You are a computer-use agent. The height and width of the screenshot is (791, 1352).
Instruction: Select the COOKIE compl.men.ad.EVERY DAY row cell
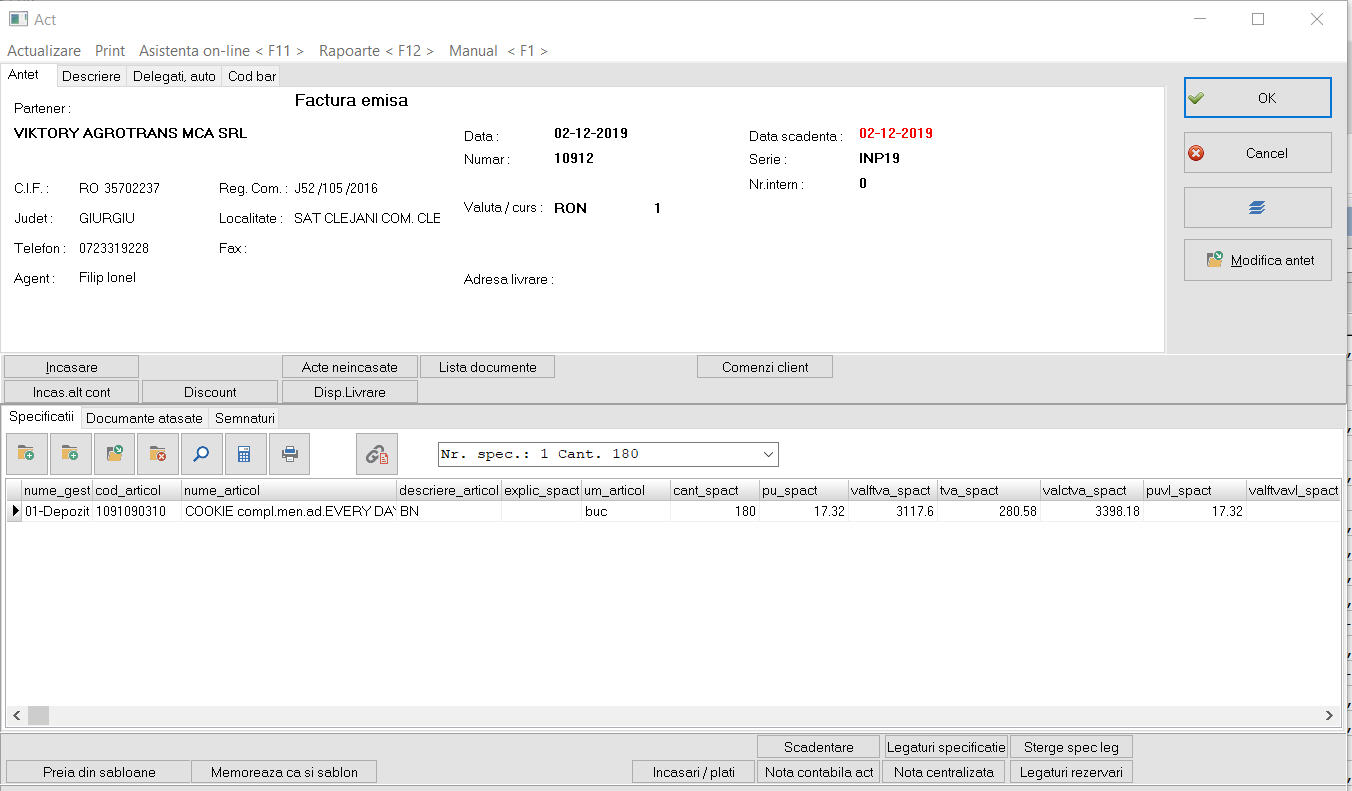click(x=289, y=511)
